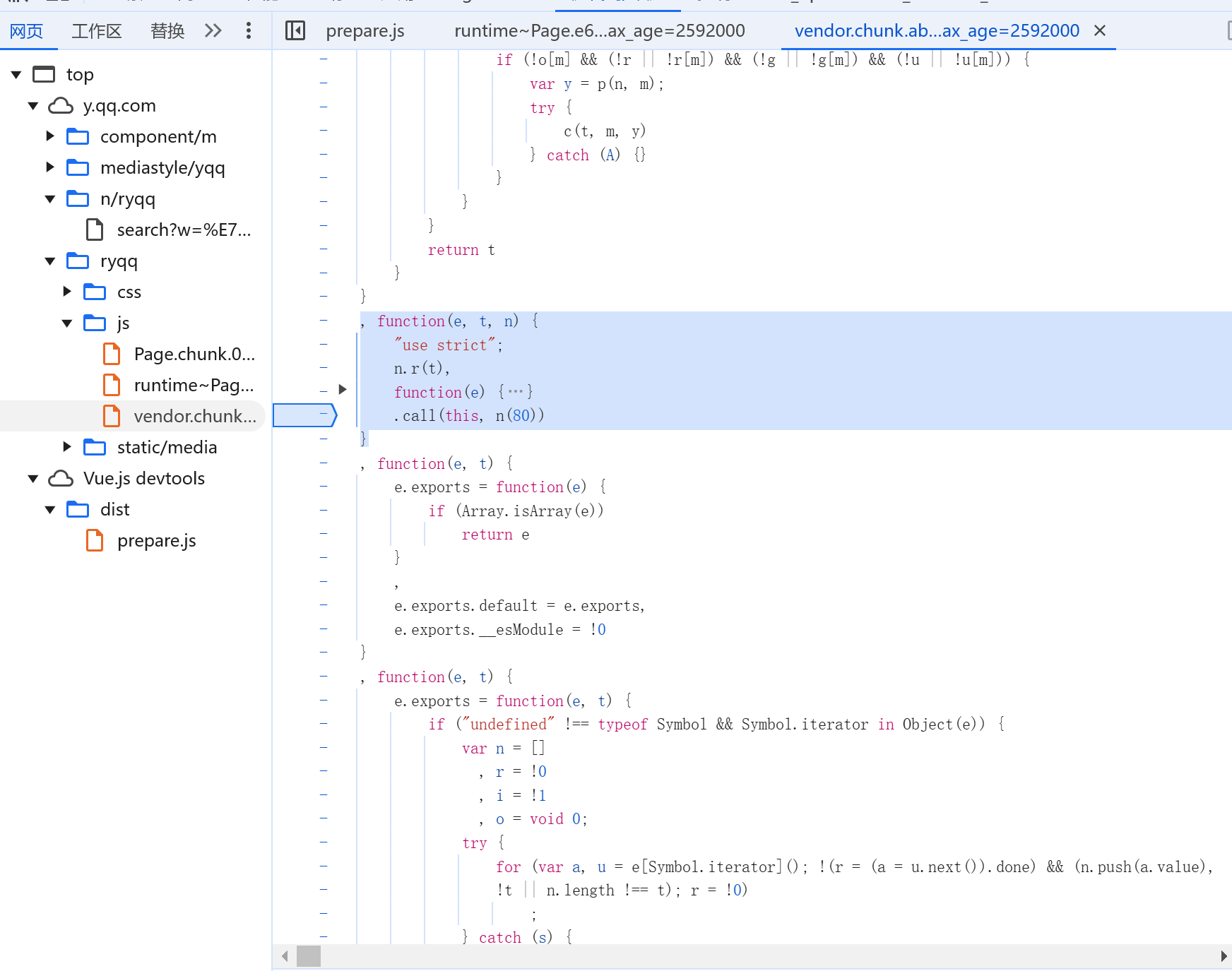Viewport: 1232px width, 971px height.
Task: Click the Vue.js devtools cloud icon
Action: (61, 478)
